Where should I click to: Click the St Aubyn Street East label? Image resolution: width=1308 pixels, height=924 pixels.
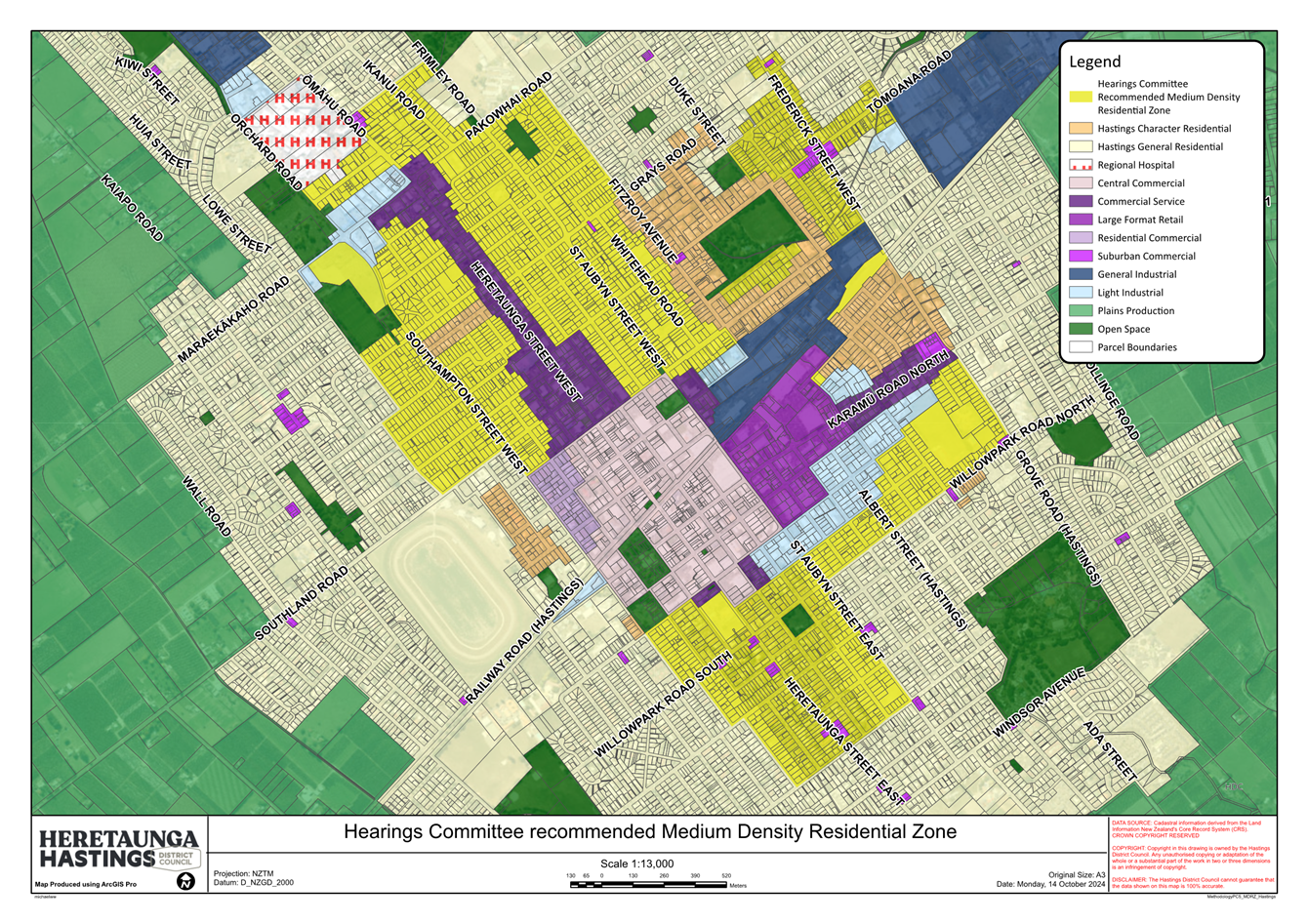(x=838, y=600)
